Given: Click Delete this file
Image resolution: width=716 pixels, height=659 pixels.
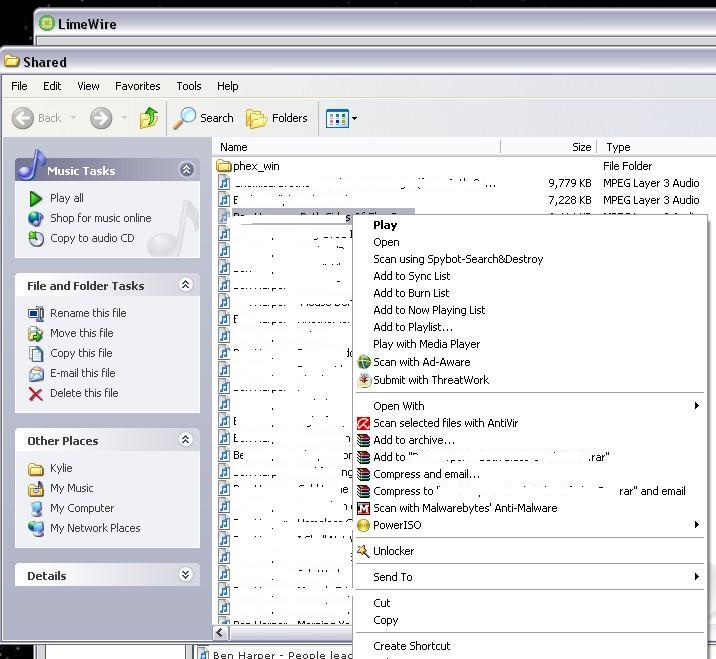Looking at the screenshot, I should click(x=84, y=393).
